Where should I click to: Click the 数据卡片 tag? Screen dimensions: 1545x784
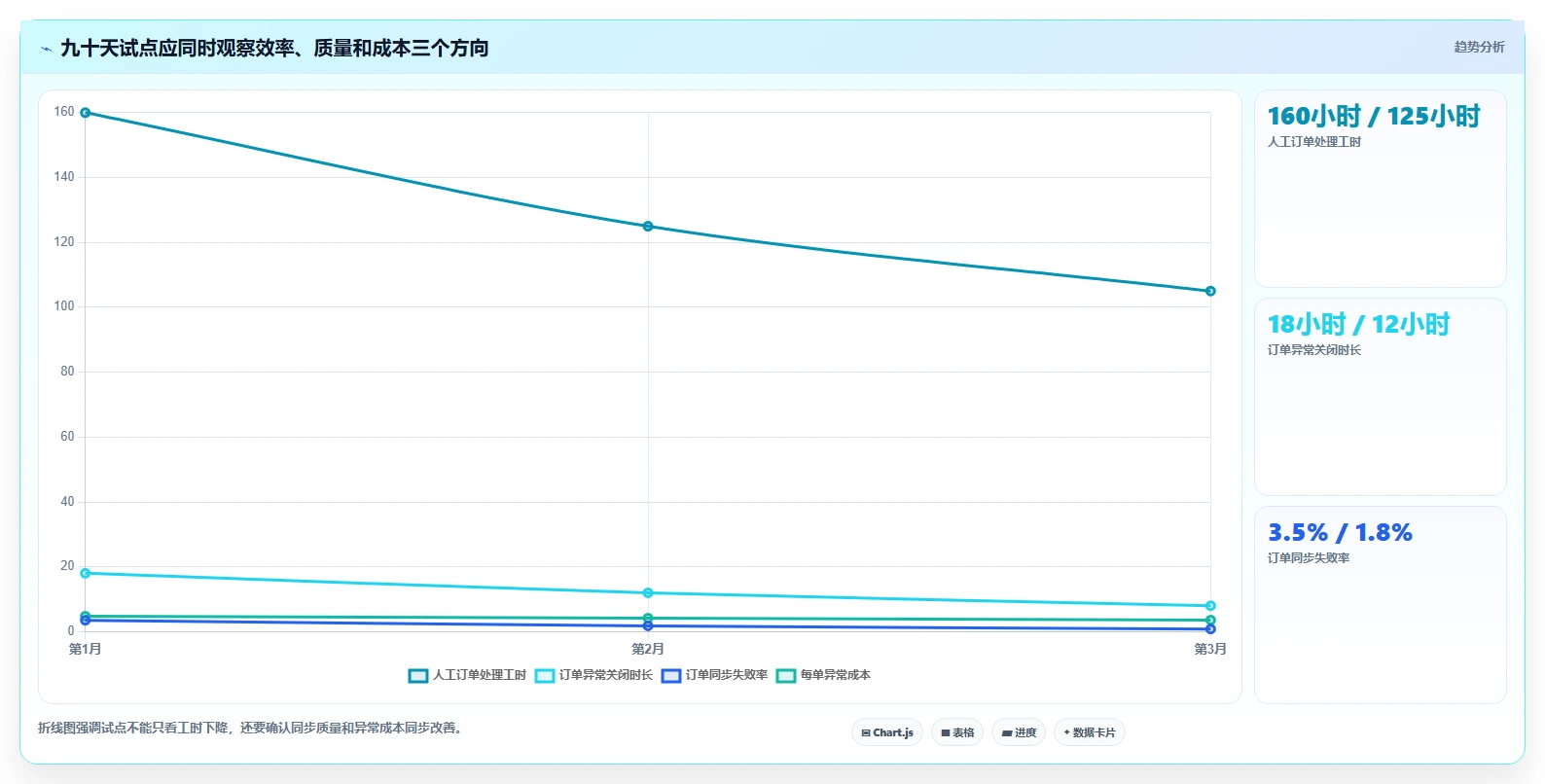pyautogui.click(x=1090, y=732)
